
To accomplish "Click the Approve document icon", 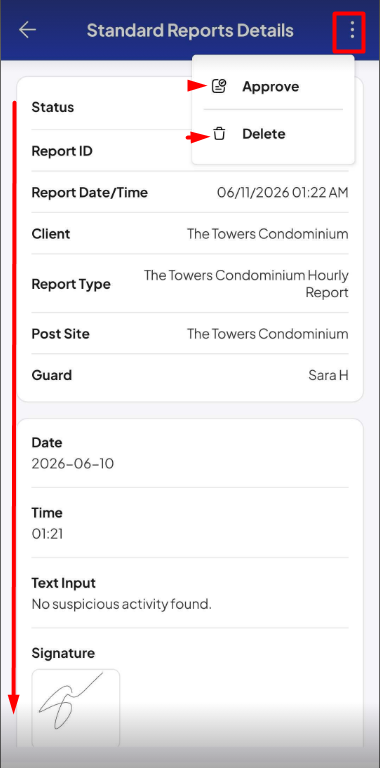I will pos(219,87).
